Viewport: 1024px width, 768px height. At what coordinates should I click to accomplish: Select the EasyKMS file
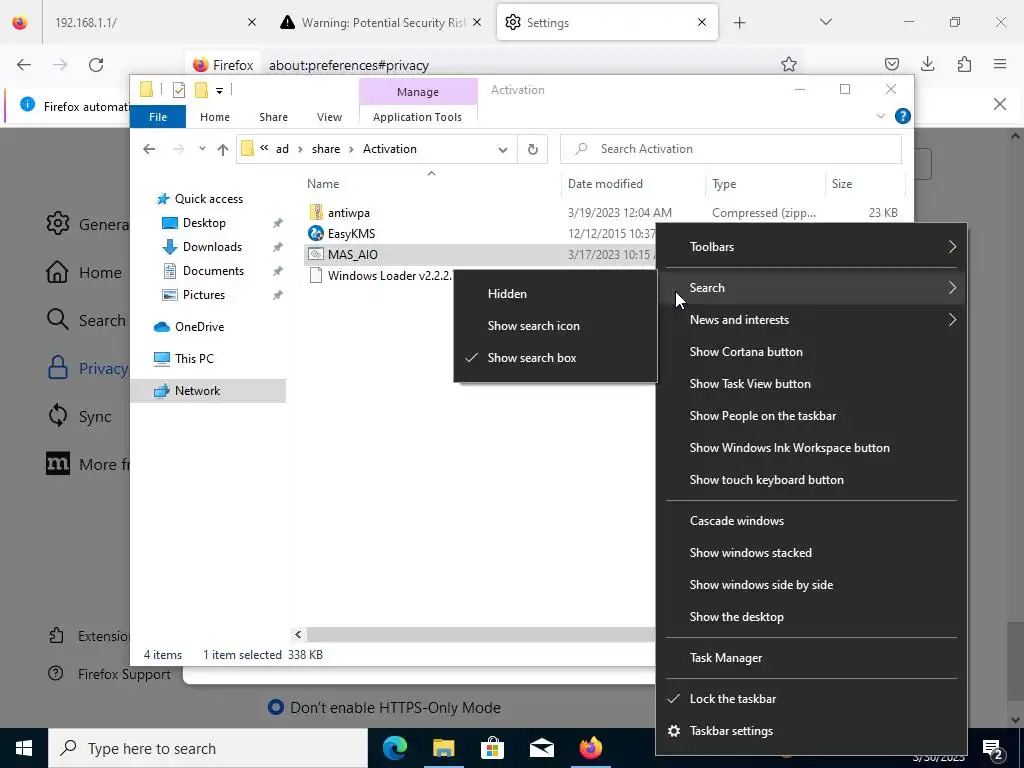(351, 234)
